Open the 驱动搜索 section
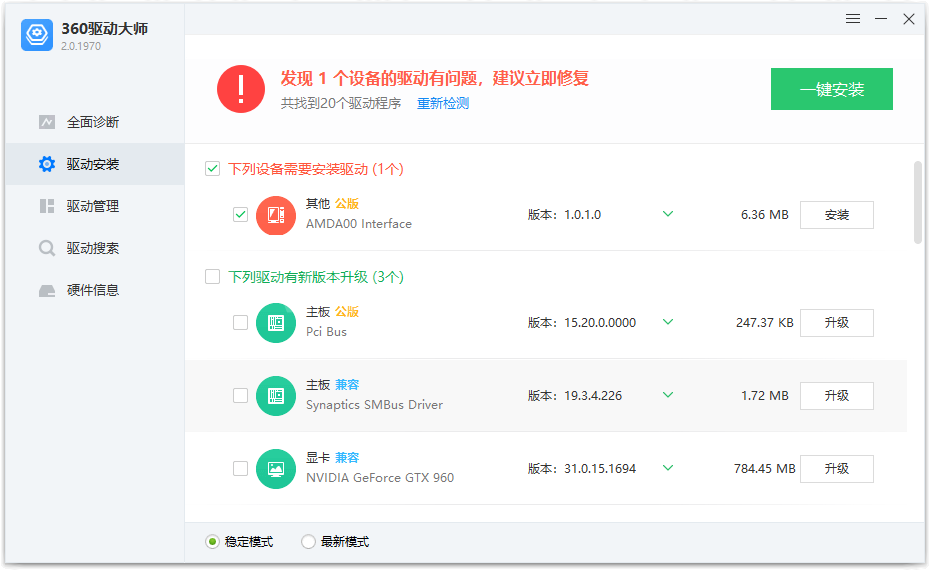930x570 pixels. (95, 248)
